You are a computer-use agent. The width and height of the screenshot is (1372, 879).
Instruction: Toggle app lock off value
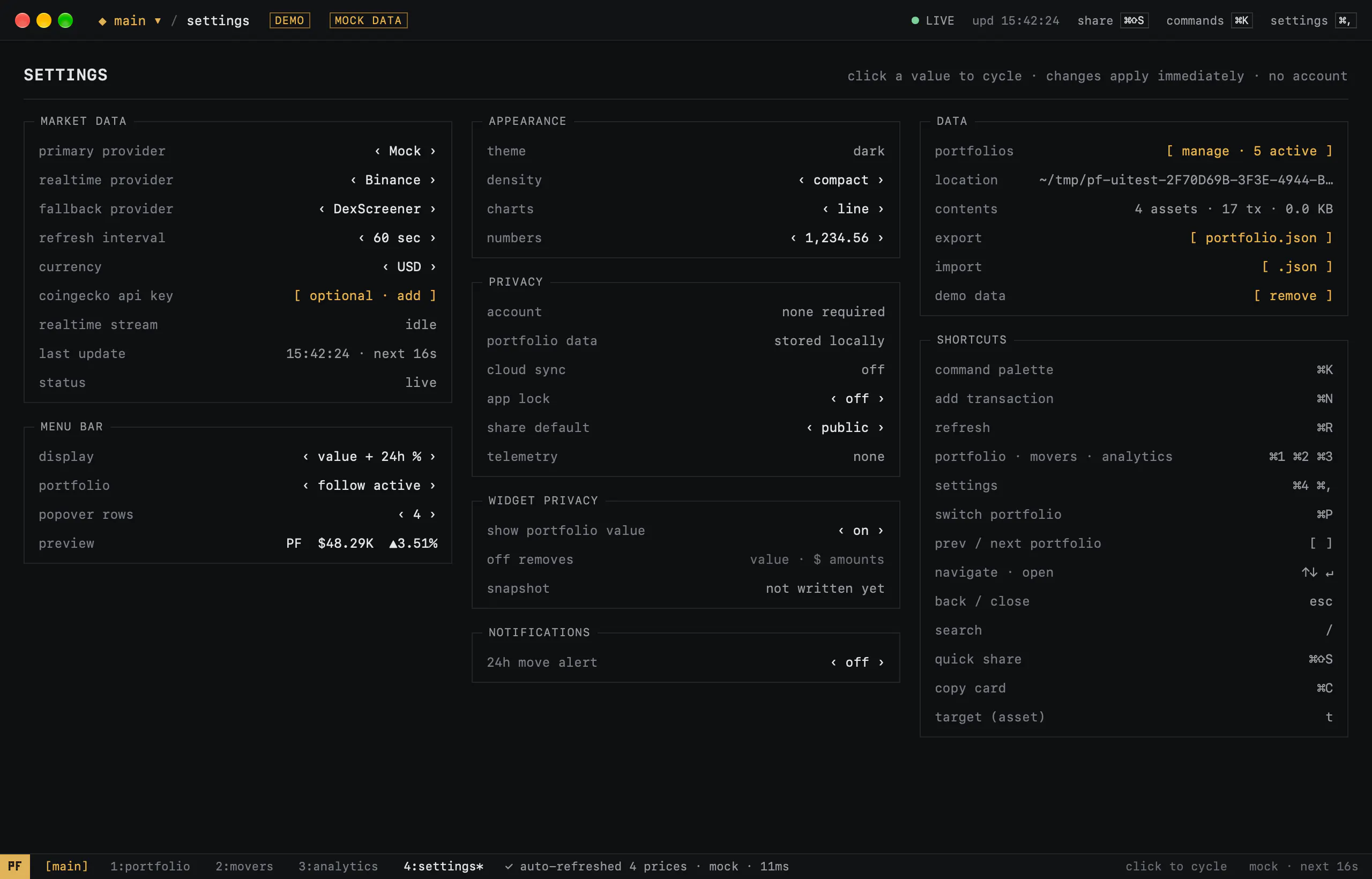[x=856, y=399]
